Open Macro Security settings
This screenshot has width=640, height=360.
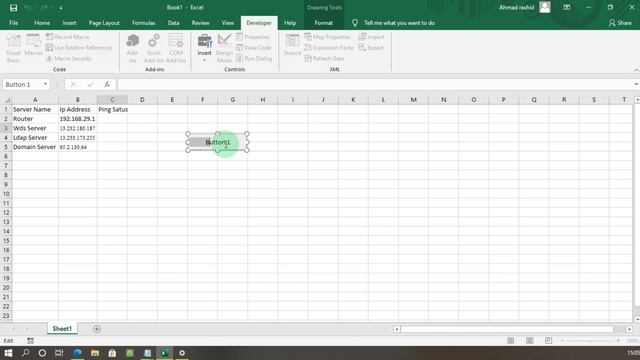click(x=69, y=58)
